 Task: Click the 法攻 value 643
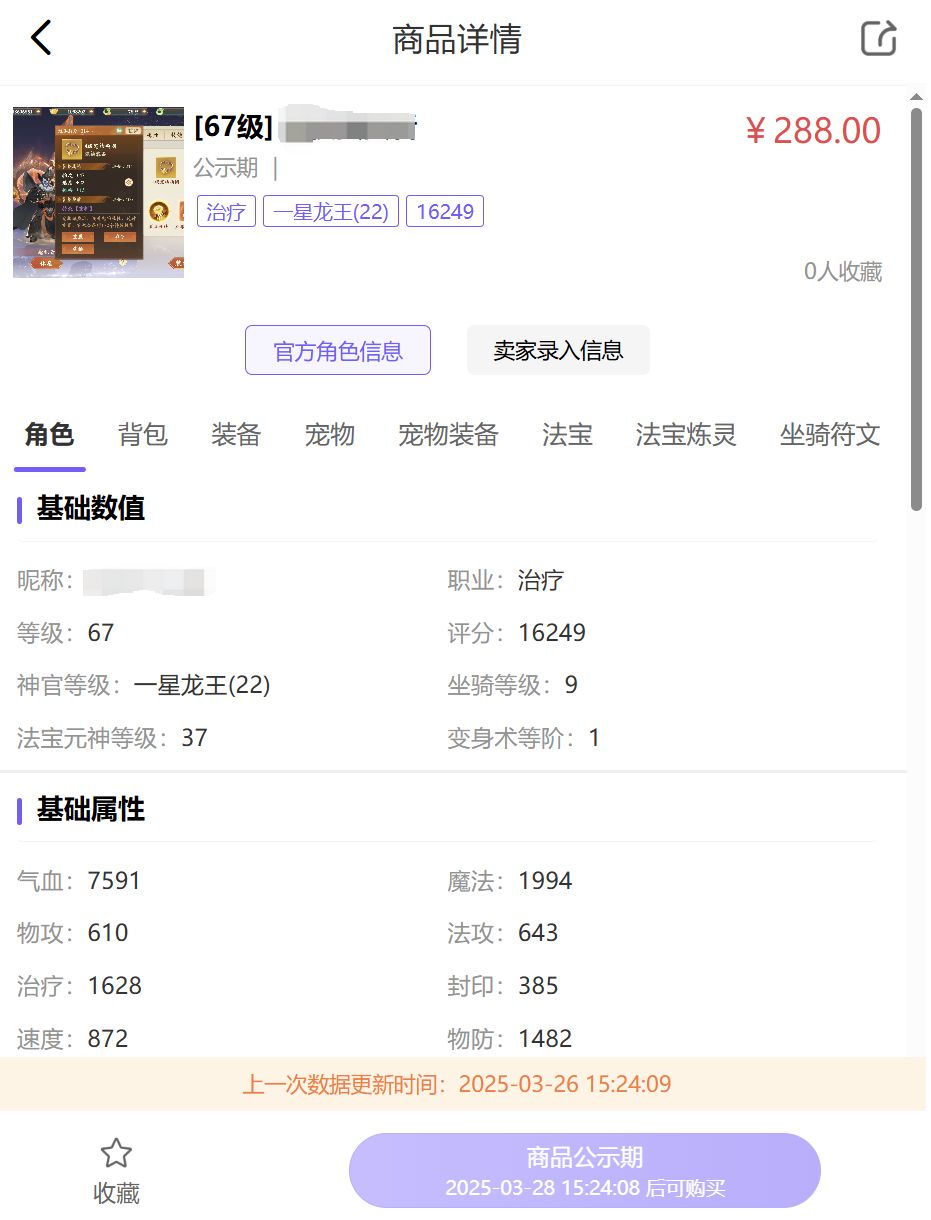(538, 933)
